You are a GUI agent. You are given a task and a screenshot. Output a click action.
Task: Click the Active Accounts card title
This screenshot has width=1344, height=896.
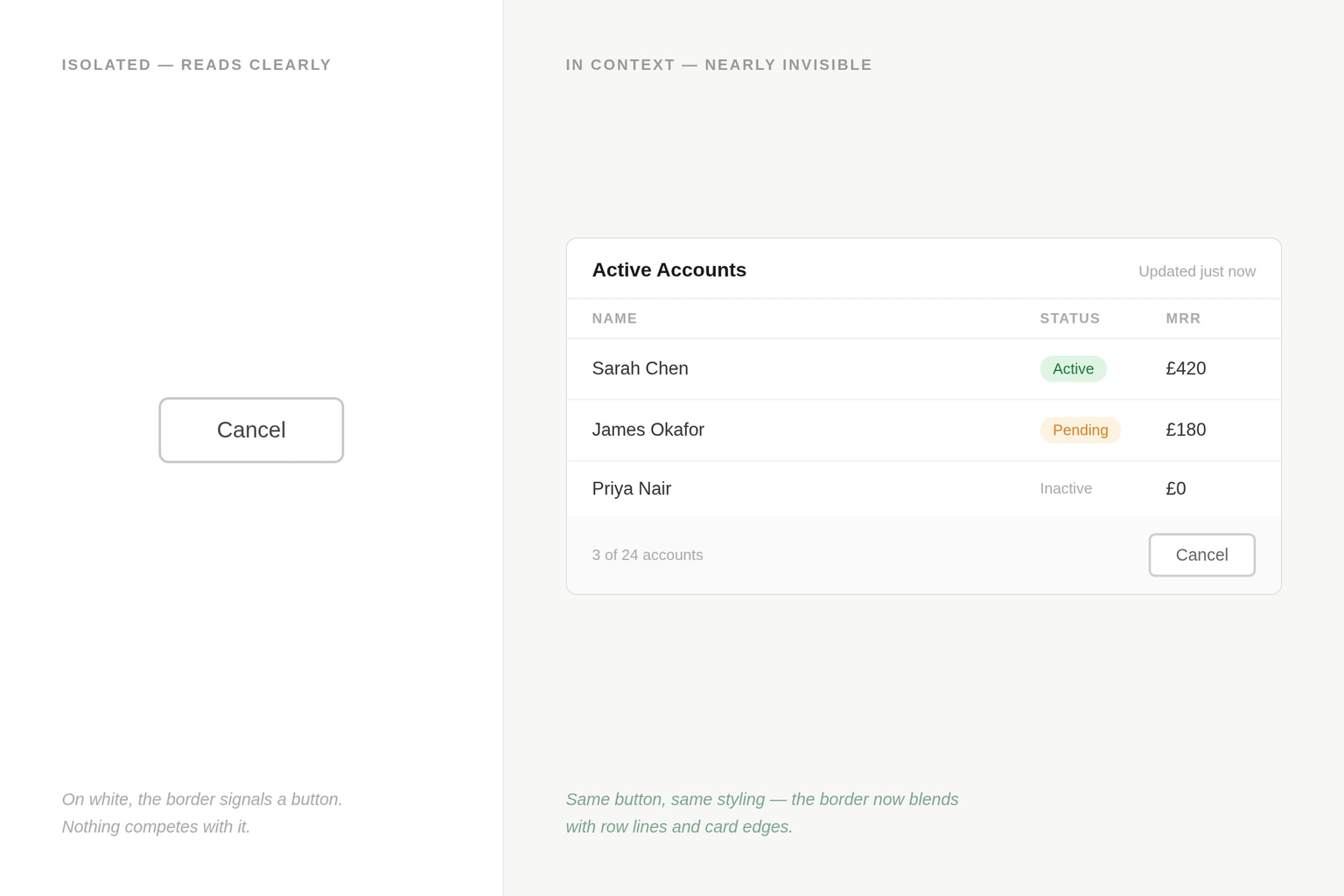click(668, 269)
